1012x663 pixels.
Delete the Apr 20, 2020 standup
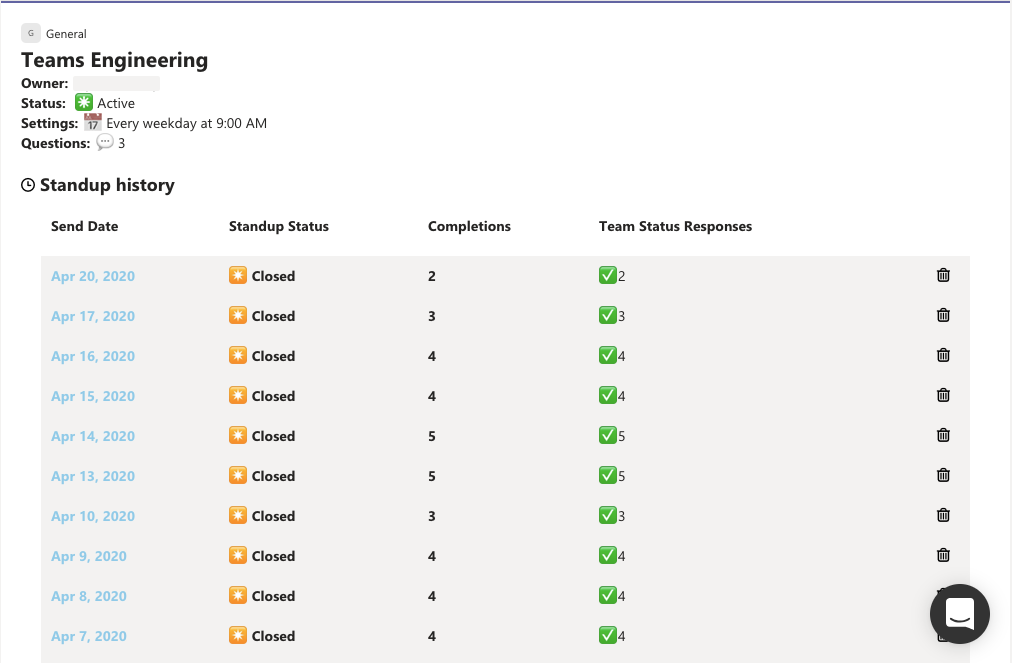click(943, 275)
